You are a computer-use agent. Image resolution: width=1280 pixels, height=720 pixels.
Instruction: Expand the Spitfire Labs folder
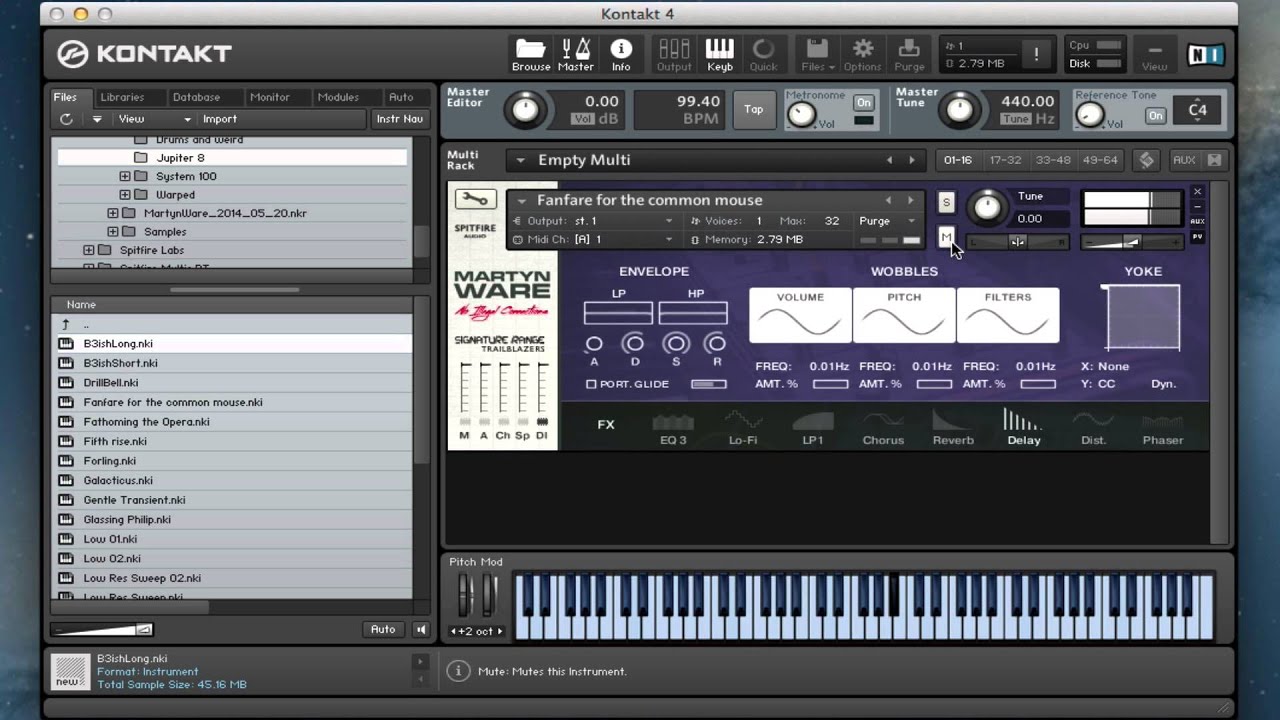tap(89, 250)
